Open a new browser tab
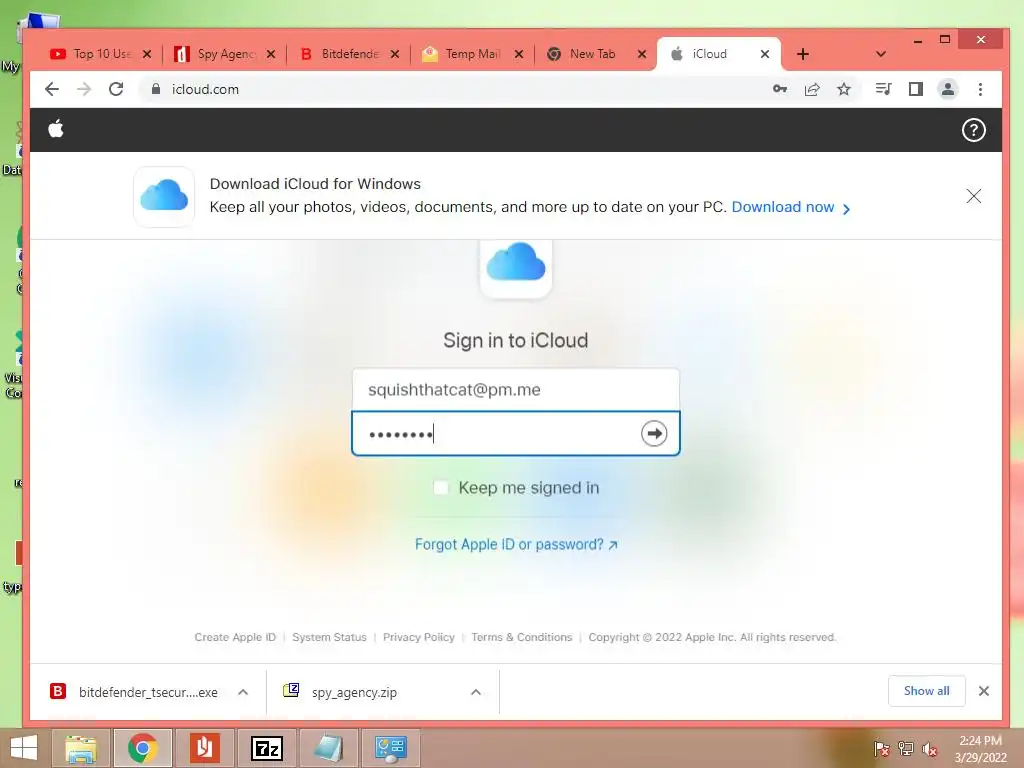Image resolution: width=1024 pixels, height=768 pixels. pyautogui.click(x=803, y=54)
